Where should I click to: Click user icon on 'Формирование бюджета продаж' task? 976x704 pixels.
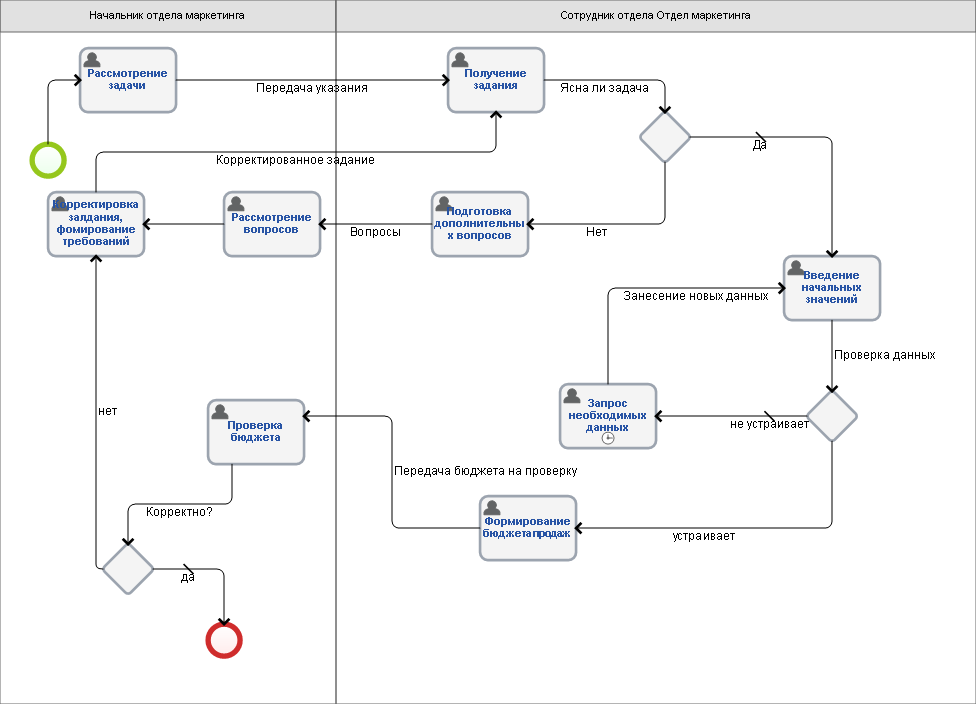[x=492, y=507]
